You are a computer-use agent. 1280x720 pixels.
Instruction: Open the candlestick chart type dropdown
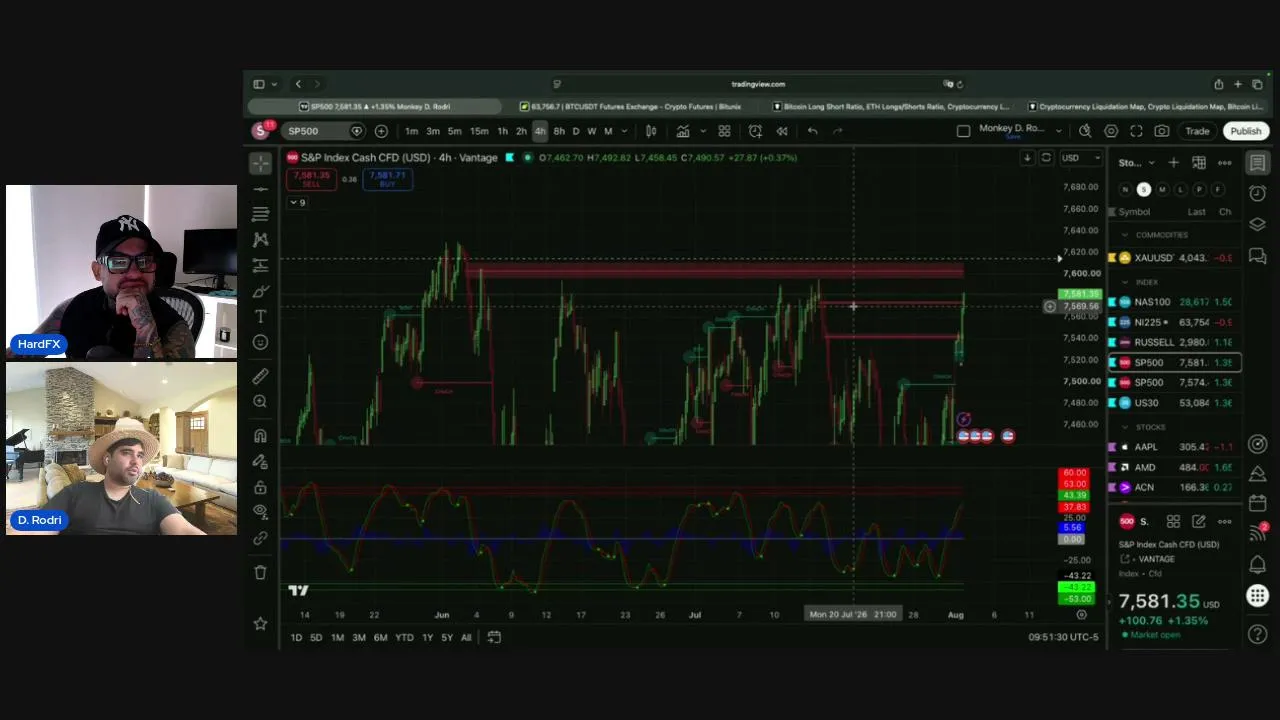point(651,131)
